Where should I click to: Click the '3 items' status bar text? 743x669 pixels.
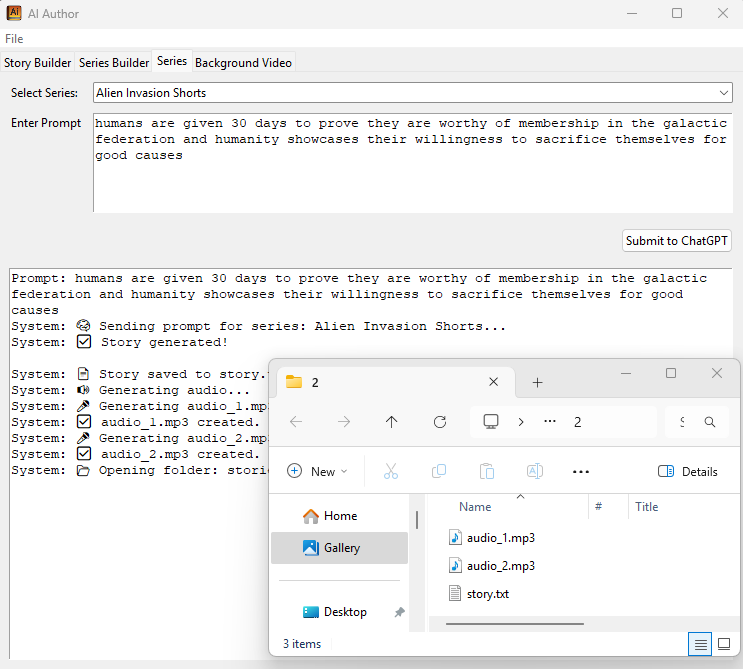302,644
